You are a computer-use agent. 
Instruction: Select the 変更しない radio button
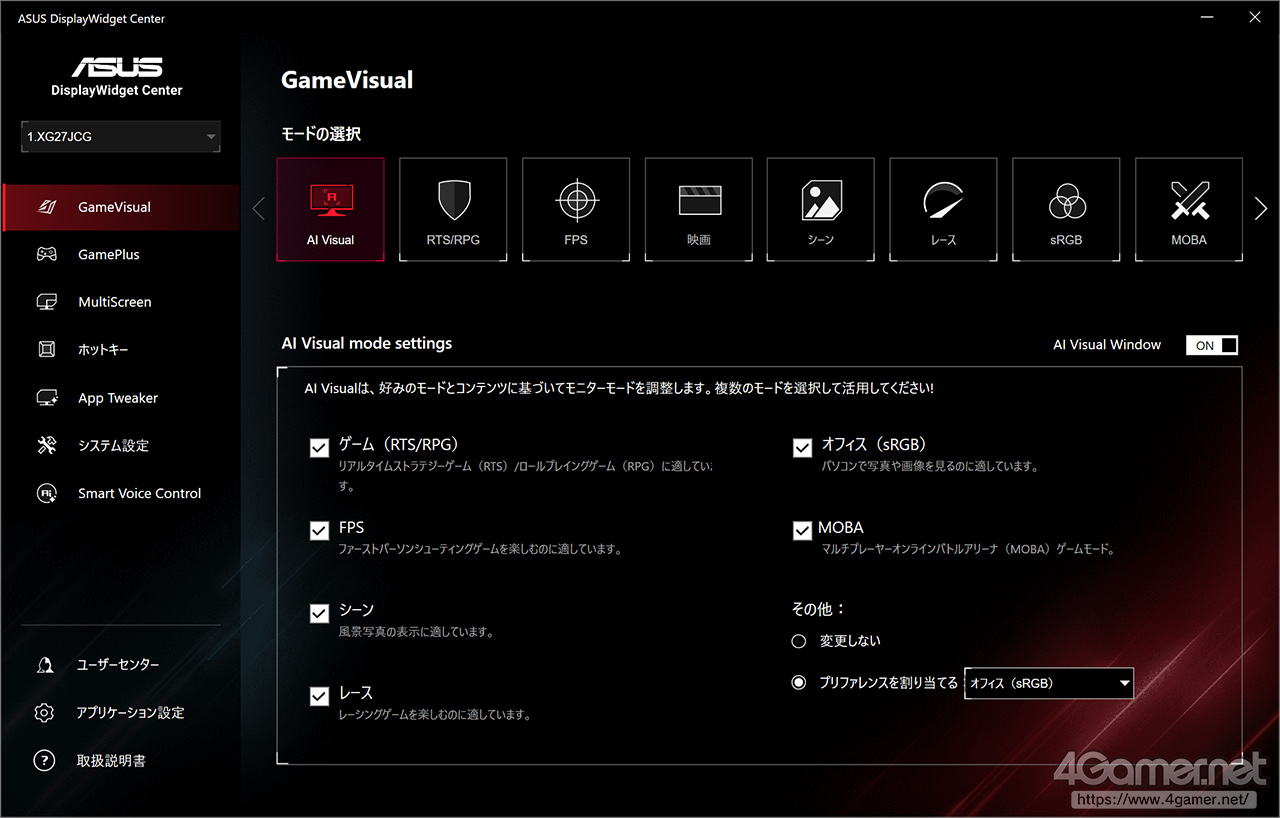click(798, 641)
